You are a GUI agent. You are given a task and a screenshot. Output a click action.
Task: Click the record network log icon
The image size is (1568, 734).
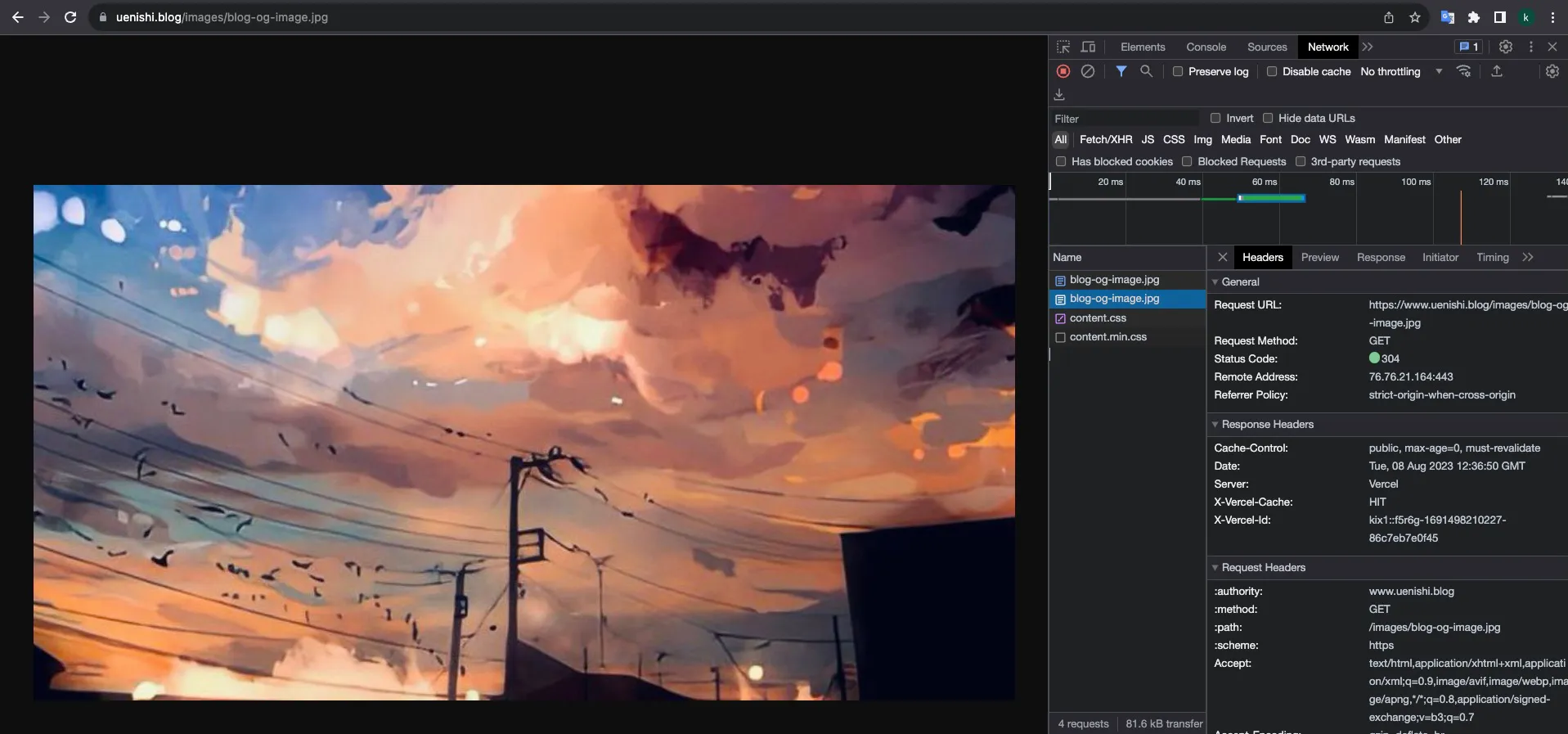click(1063, 71)
